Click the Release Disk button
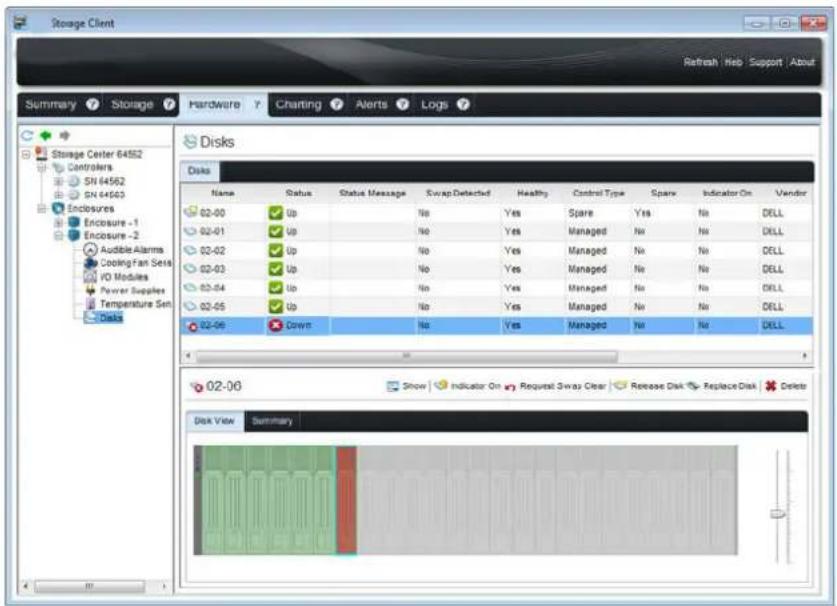This screenshot has width=837, height=606. [650, 385]
